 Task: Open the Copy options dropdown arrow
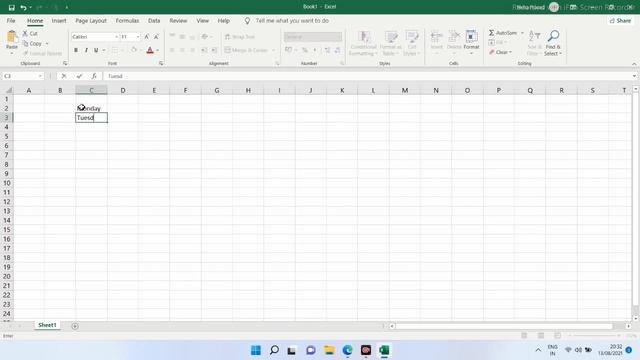coord(47,43)
